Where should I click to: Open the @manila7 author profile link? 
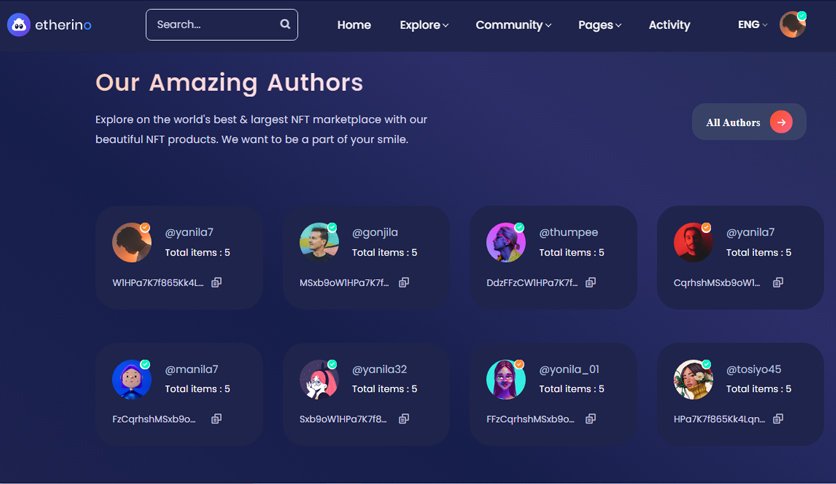click(x=191, y=369)
